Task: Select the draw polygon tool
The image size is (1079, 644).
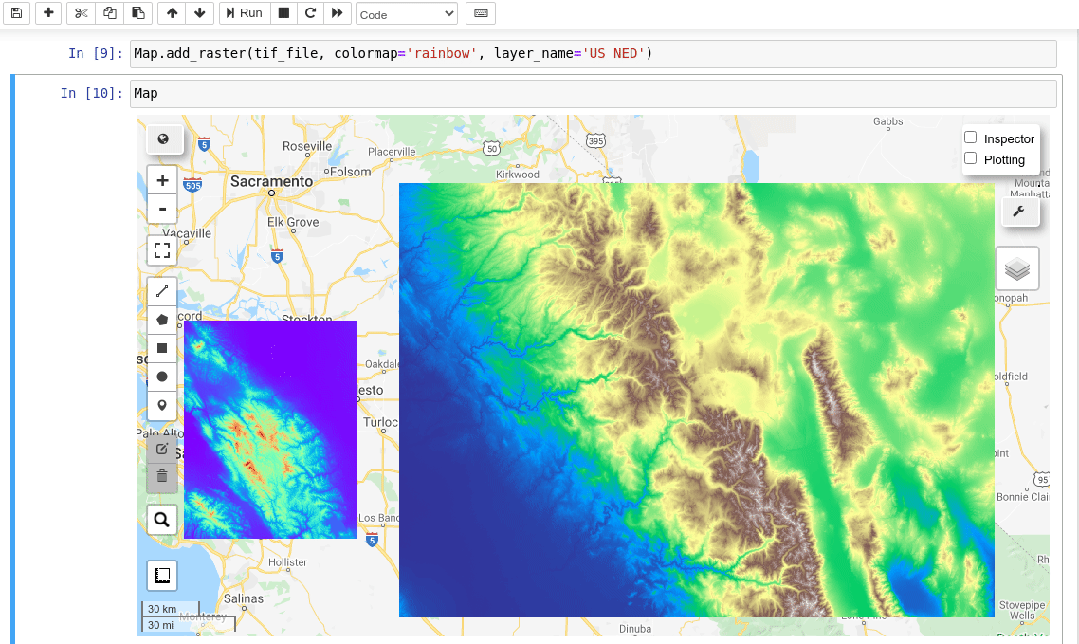Action: pos(162,320)
